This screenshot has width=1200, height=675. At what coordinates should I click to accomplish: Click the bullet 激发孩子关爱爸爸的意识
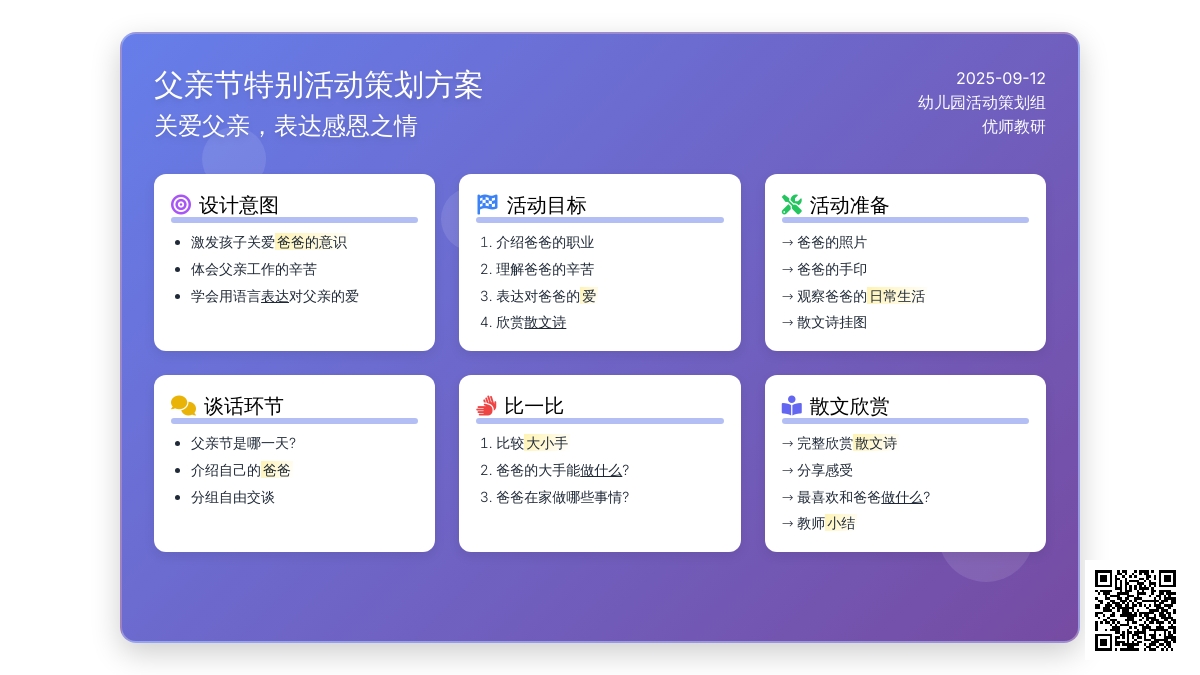tap(269, 242)
